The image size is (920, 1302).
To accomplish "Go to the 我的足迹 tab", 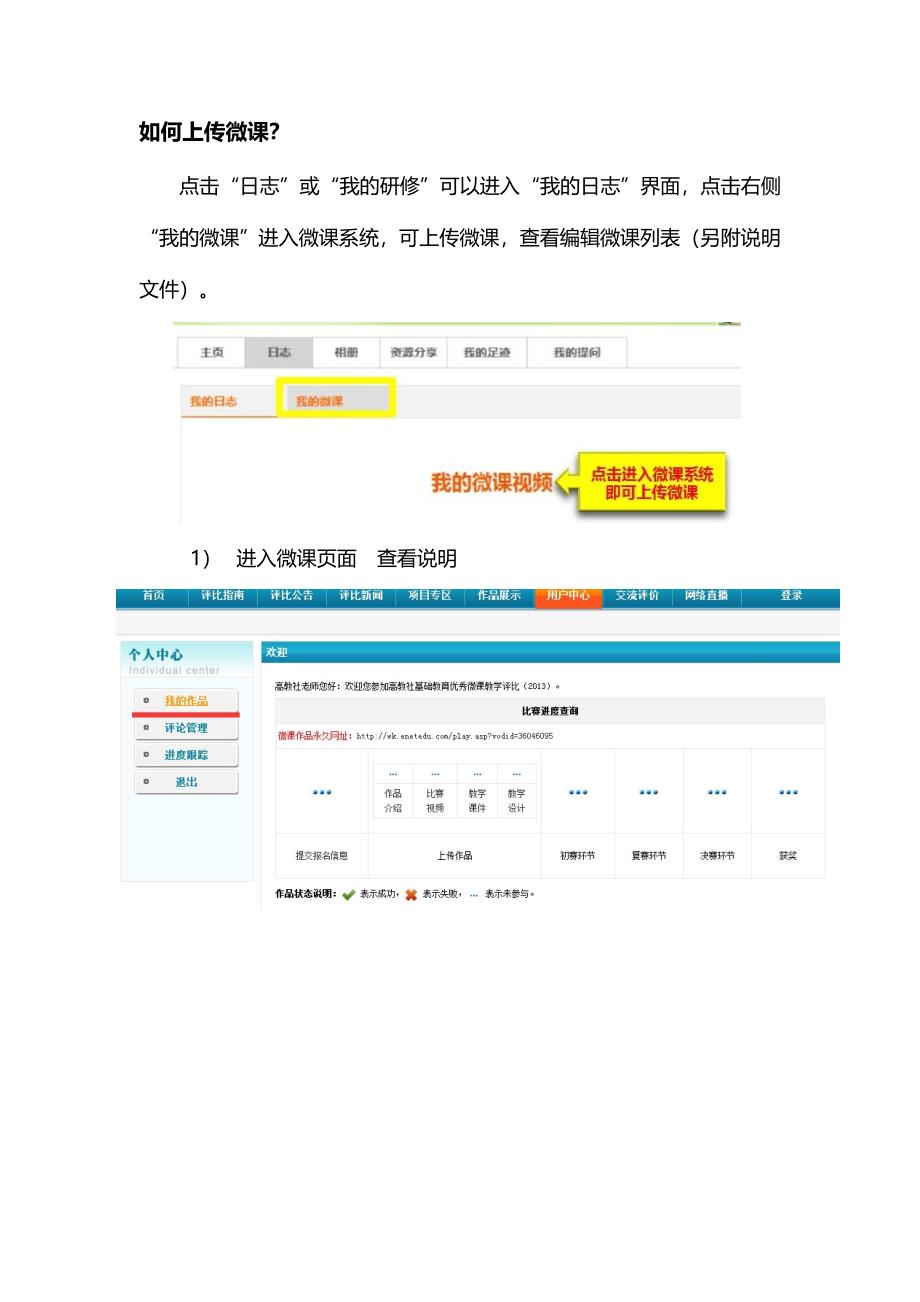I will (x=487, y=353).
